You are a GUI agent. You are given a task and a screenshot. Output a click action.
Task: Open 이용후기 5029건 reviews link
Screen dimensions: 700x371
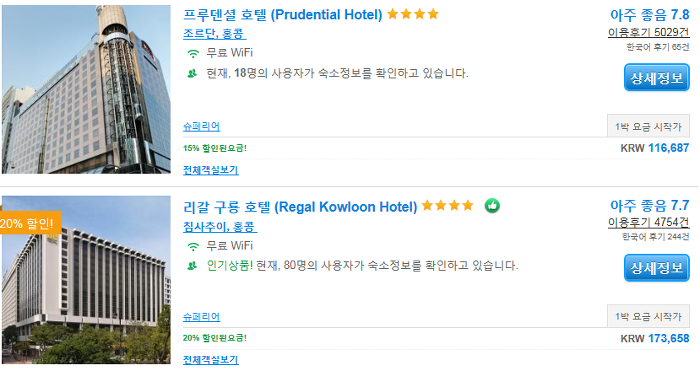(x=649, y=32)
